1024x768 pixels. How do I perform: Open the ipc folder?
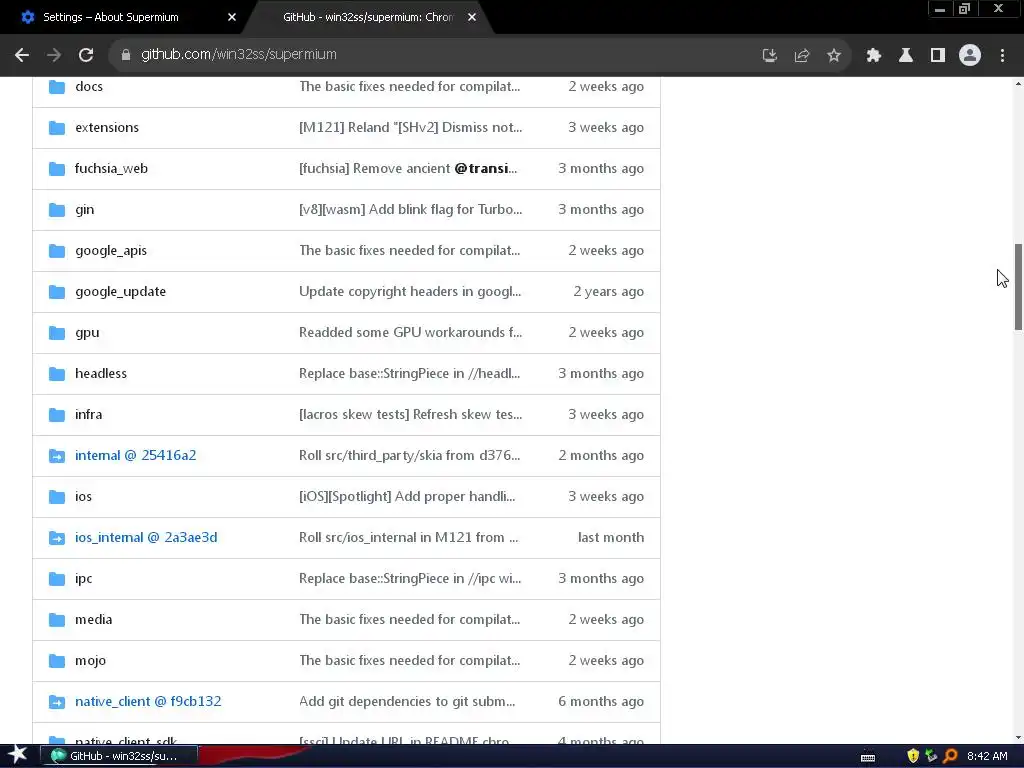pos(84,579)
